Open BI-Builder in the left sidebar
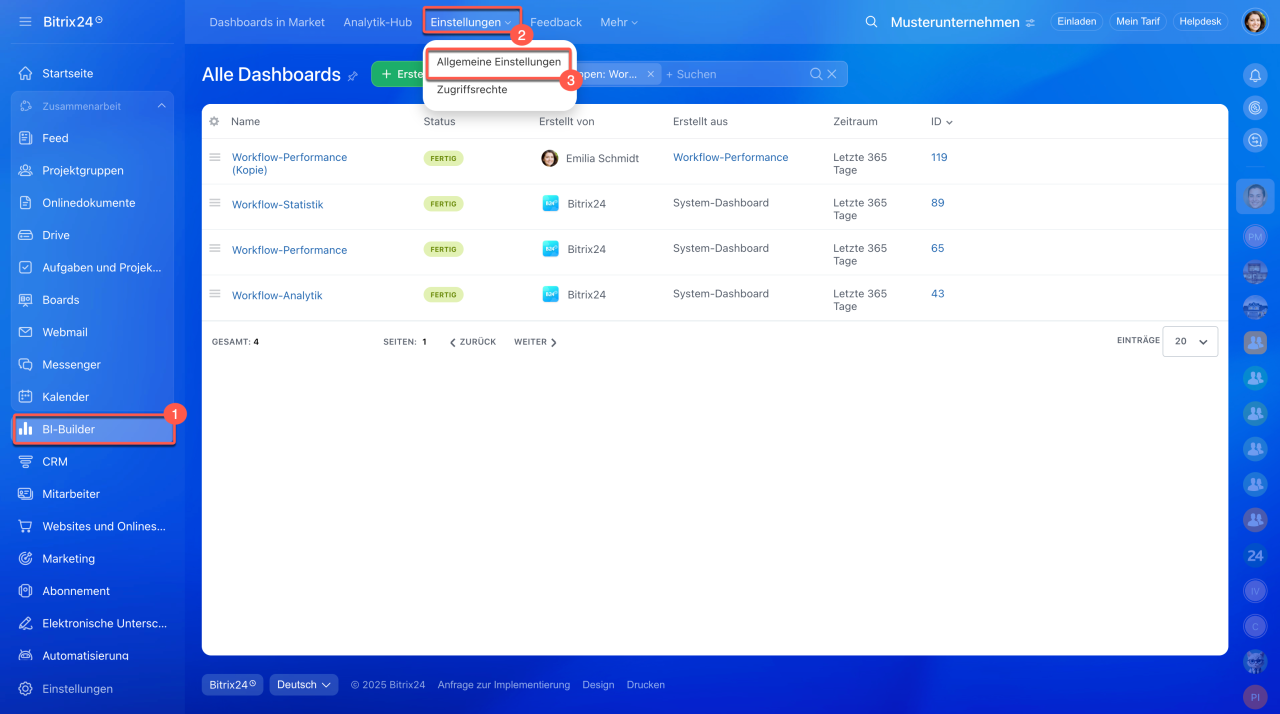The height and width of the screenshot is (714, 1280). [94, 429]
